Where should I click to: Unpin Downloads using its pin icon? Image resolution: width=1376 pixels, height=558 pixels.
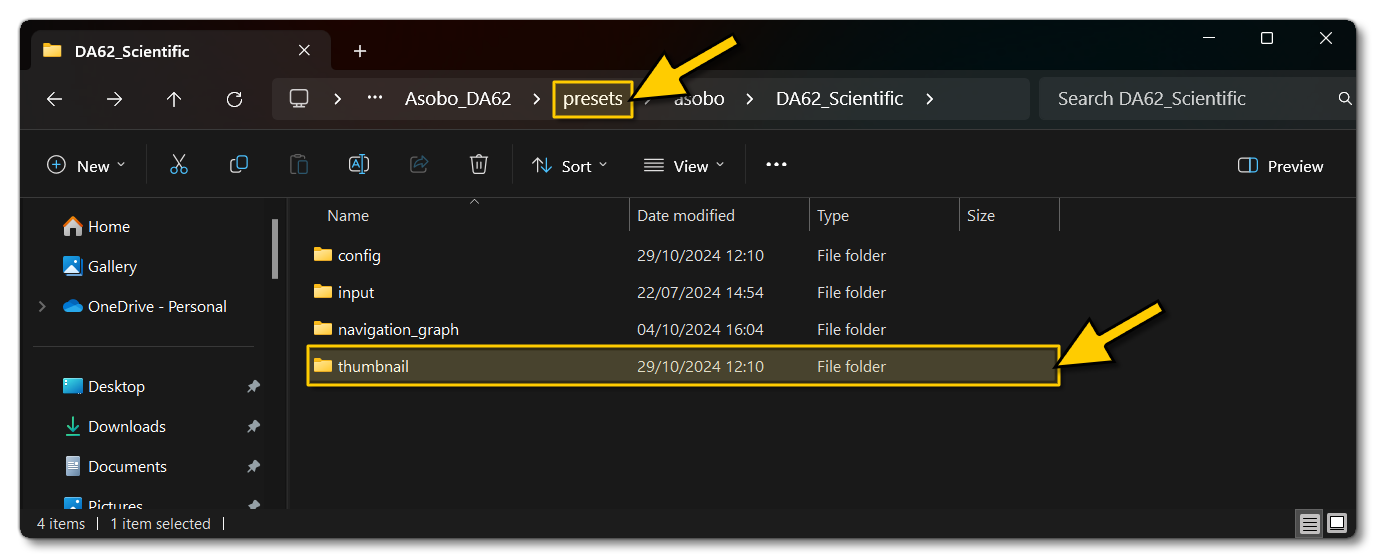click(254, 427)
